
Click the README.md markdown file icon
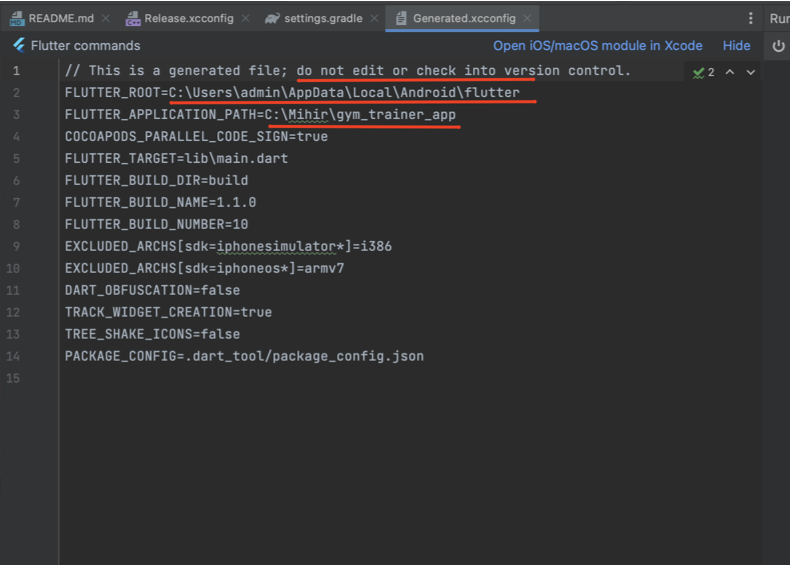[17, 19]
